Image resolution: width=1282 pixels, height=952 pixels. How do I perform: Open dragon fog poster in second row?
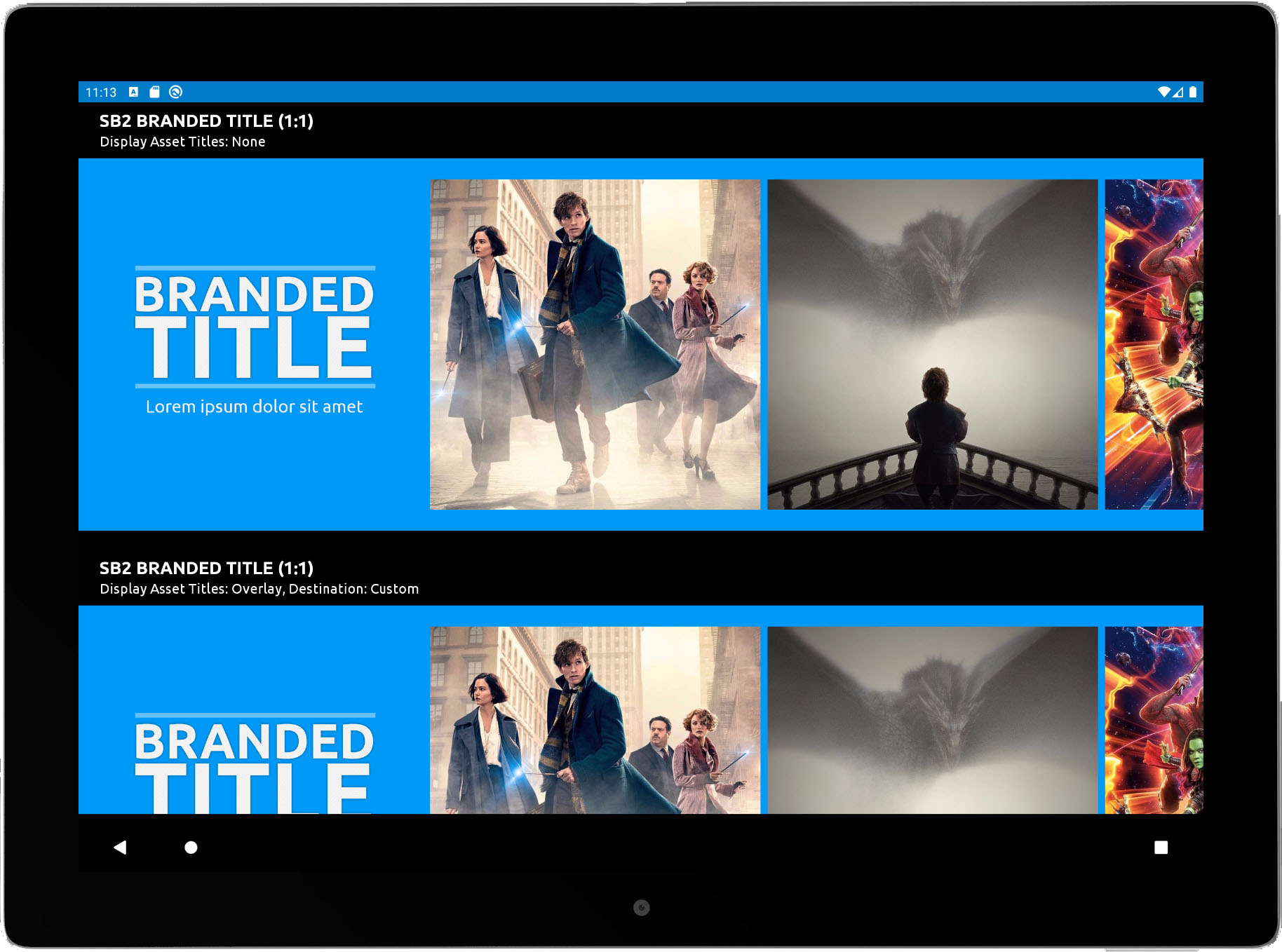tap(933, 720)
